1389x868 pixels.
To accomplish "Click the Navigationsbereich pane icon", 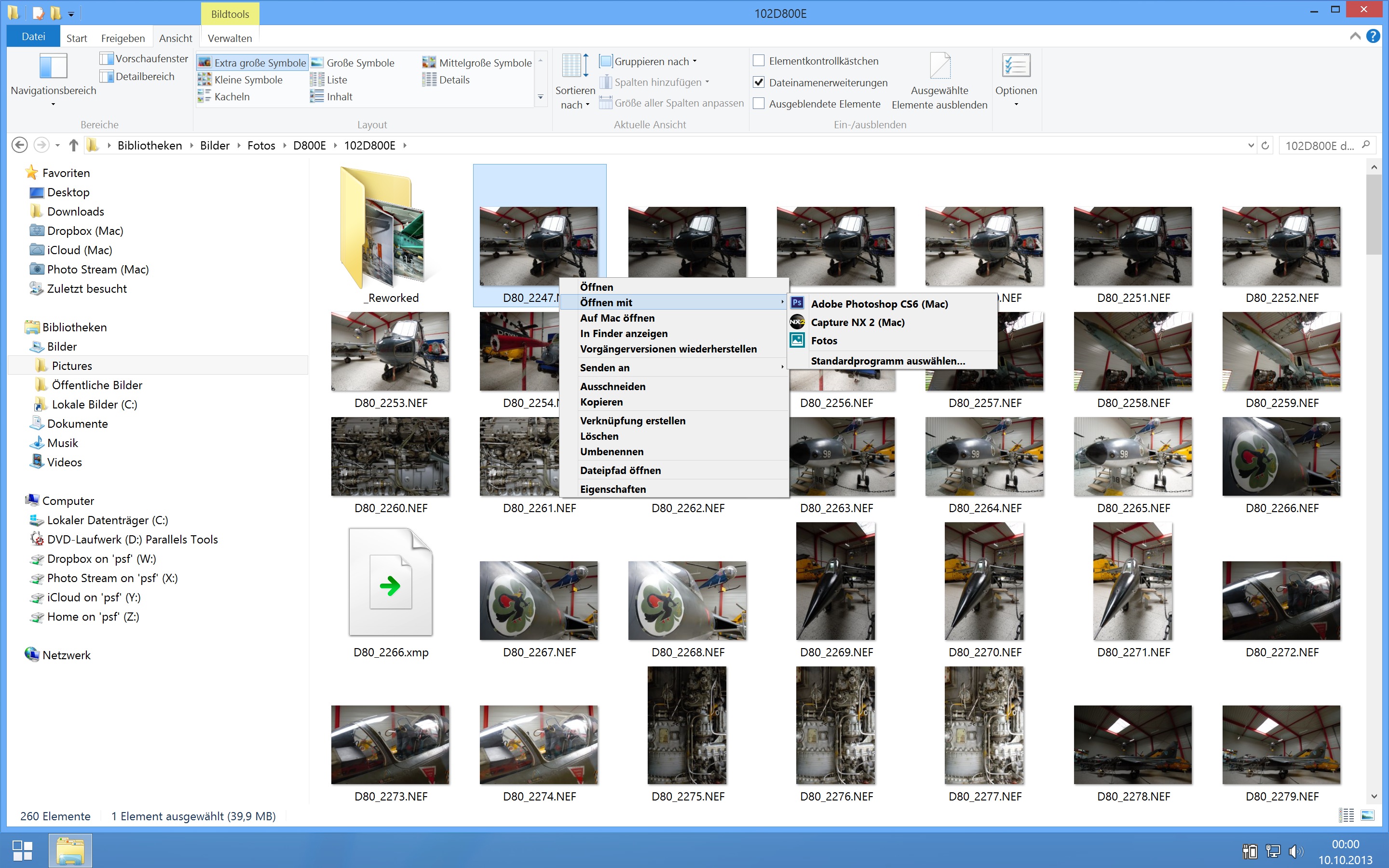I will 53,67.
